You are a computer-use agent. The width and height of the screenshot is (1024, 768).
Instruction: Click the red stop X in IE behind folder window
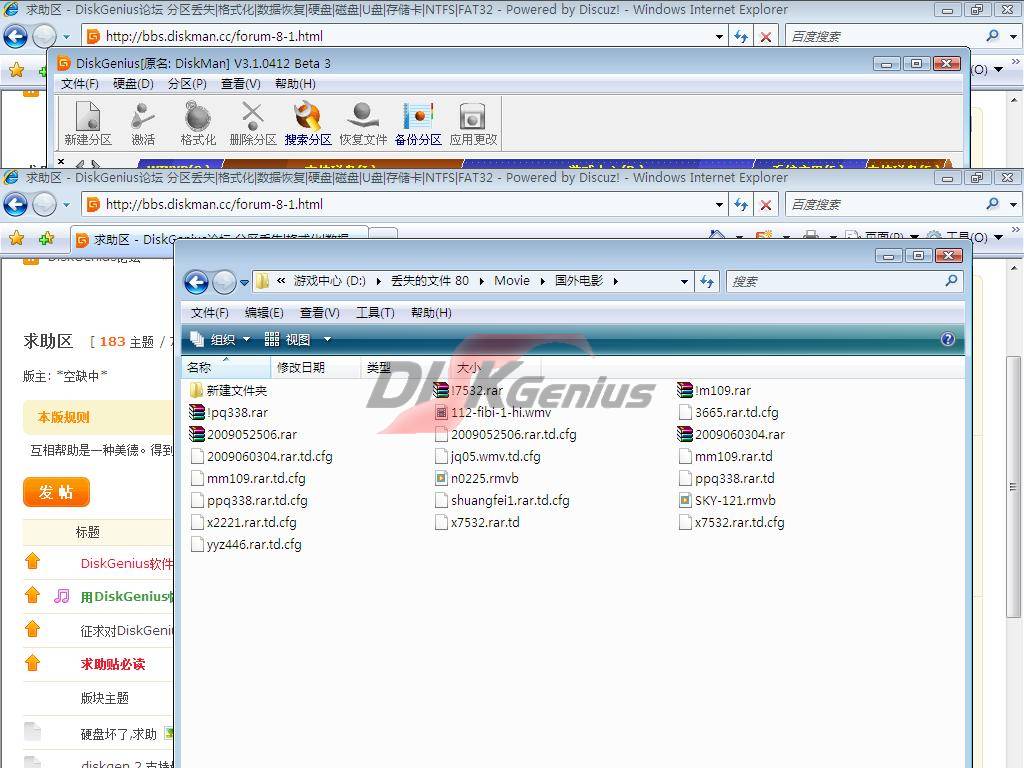[766, 204]
